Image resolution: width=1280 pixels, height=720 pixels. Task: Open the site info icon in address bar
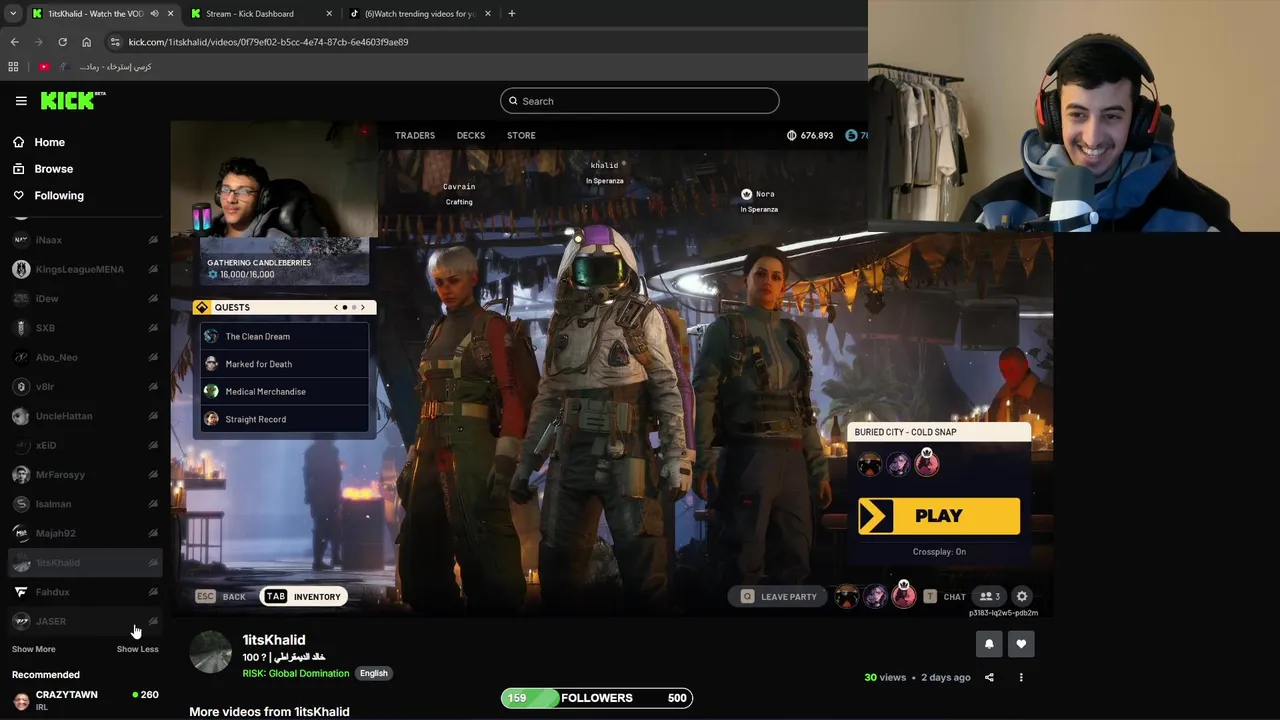[x=115, y=42]
